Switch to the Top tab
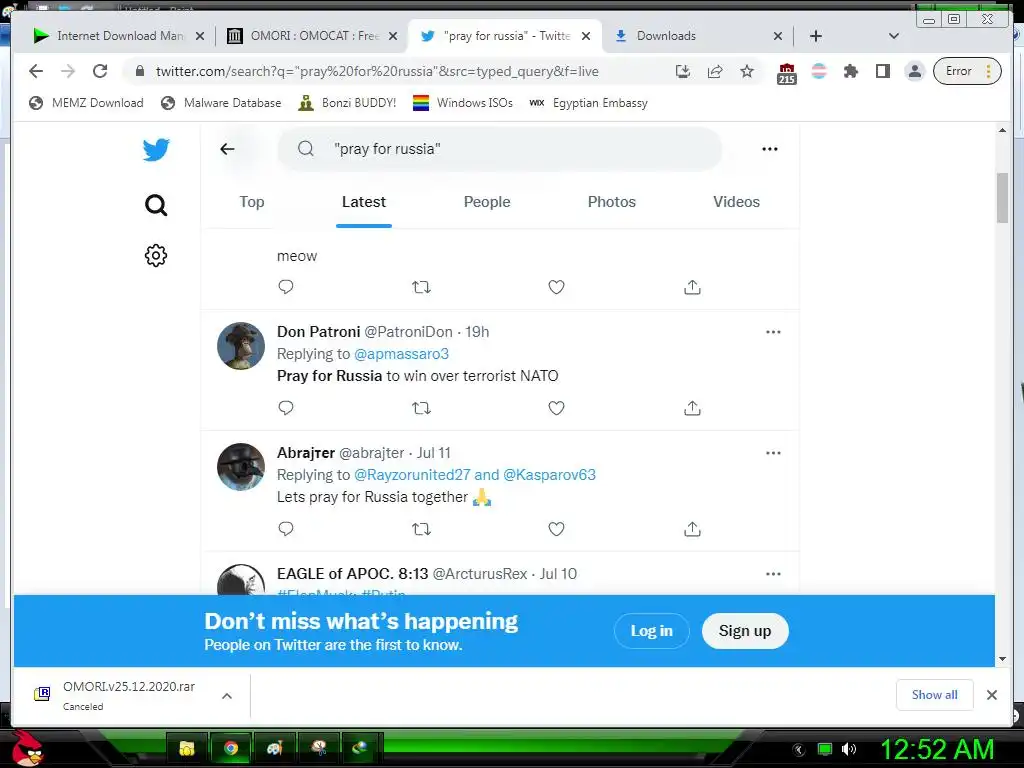 (x=251, y=202)
